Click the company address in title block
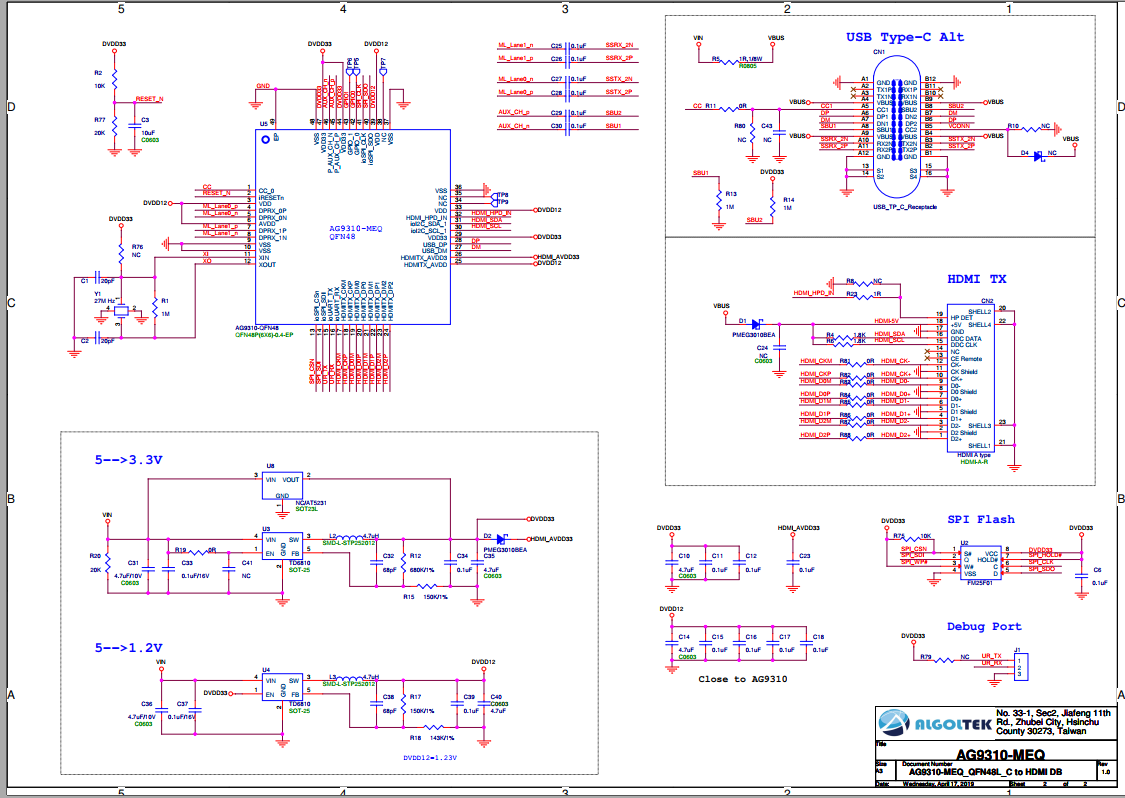The image size is (1125, 798). [1054, 722]
